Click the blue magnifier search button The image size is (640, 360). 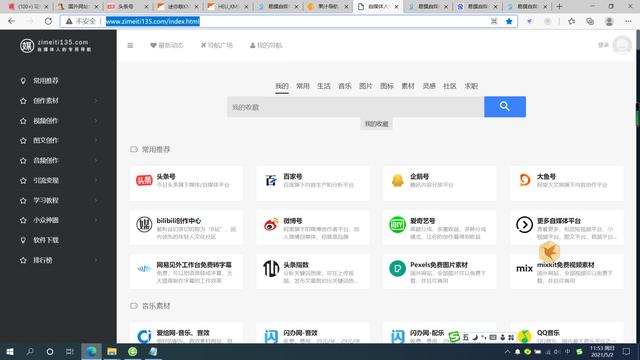coord(505,107)
